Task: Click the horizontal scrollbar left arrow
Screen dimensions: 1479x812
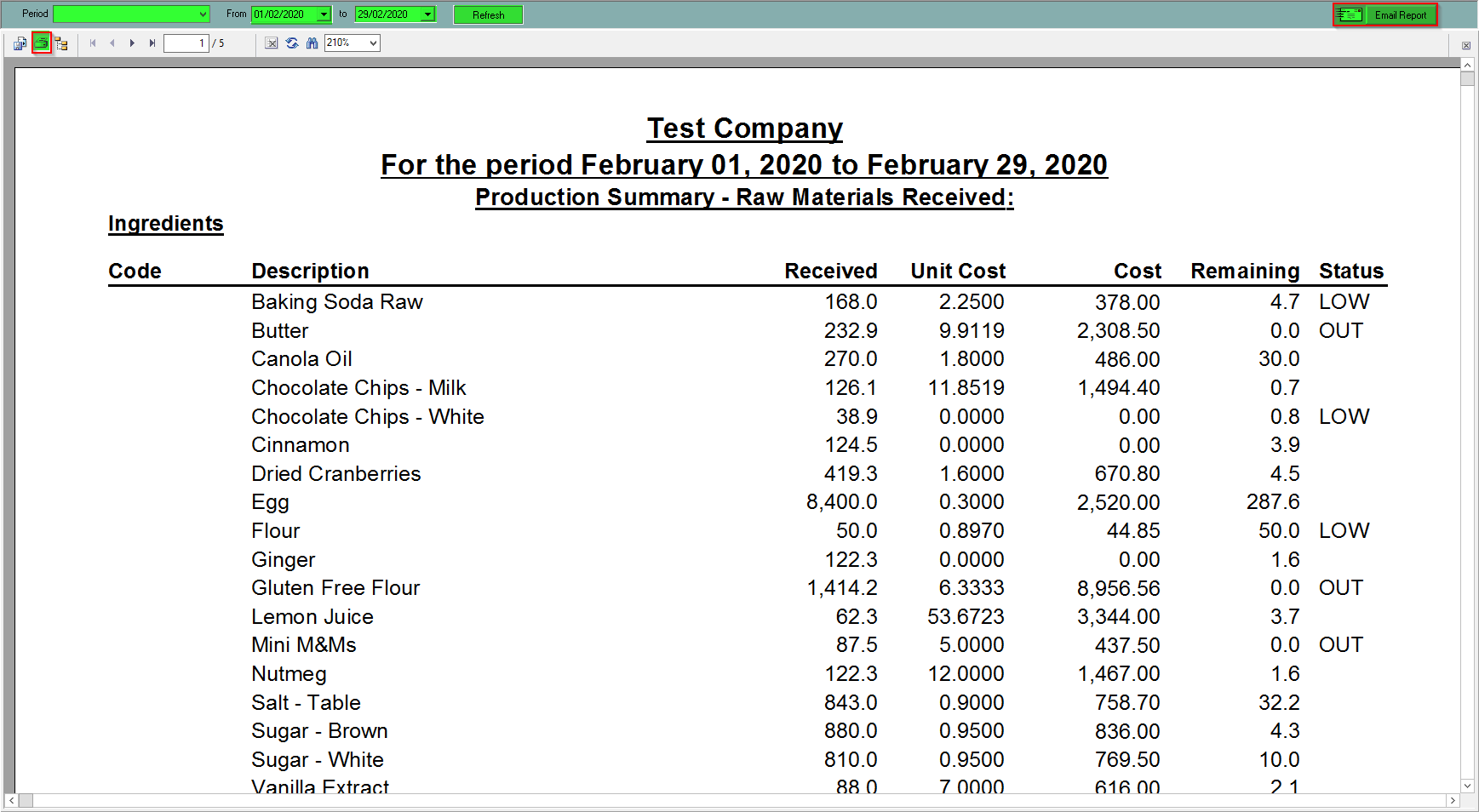Action: tap(11, 801)
